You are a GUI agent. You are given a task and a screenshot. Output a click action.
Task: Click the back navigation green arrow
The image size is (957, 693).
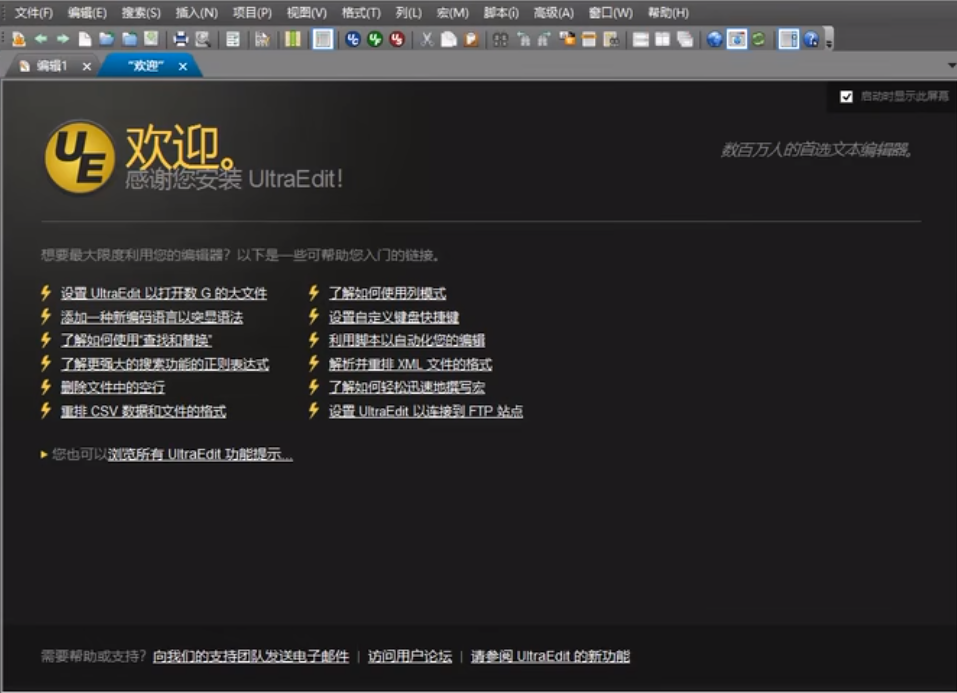pyautogui.click(x=41, y=39)
